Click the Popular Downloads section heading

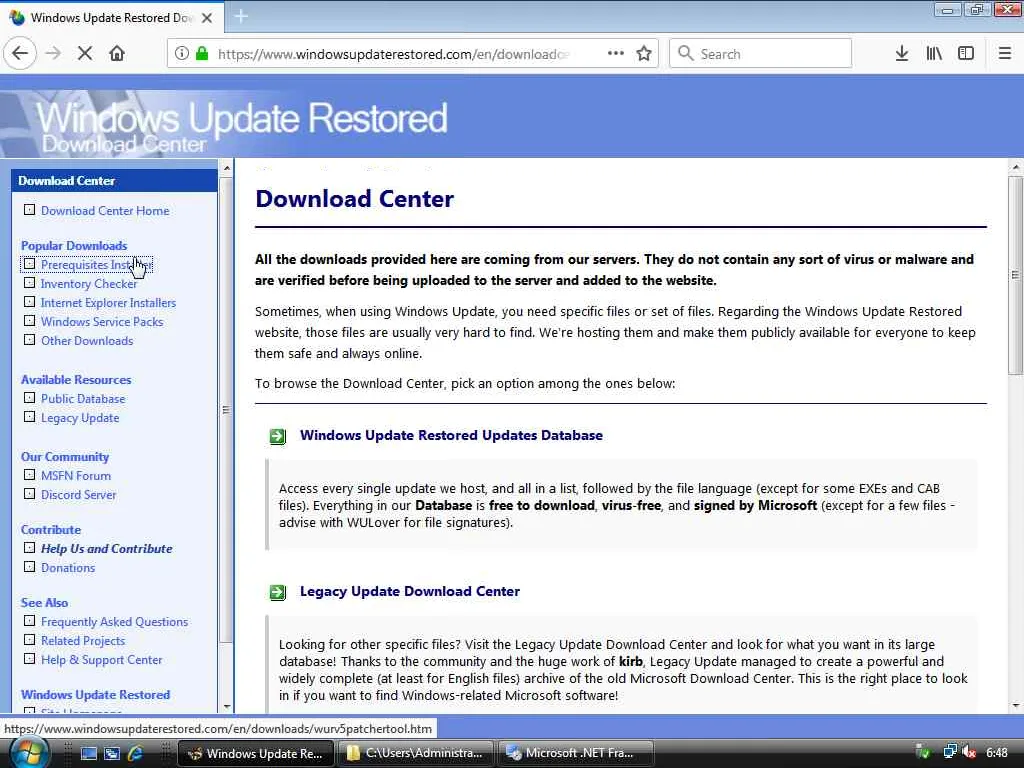74,246
